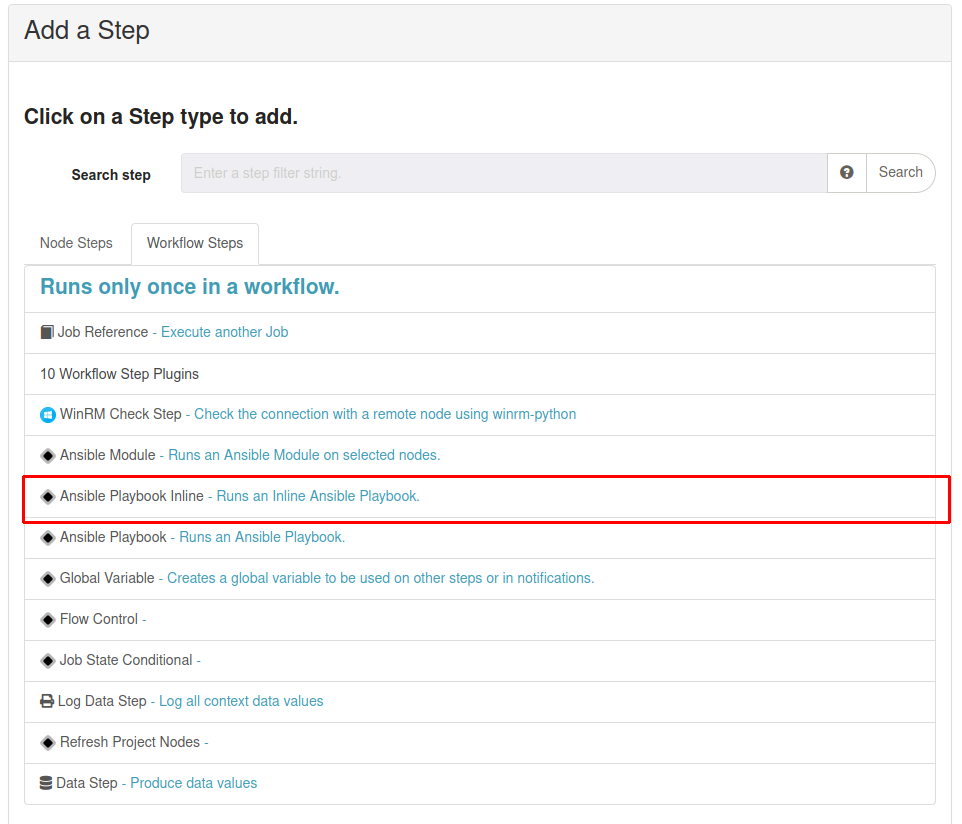Click the Global Variable plugin icon

pos(48,579)
